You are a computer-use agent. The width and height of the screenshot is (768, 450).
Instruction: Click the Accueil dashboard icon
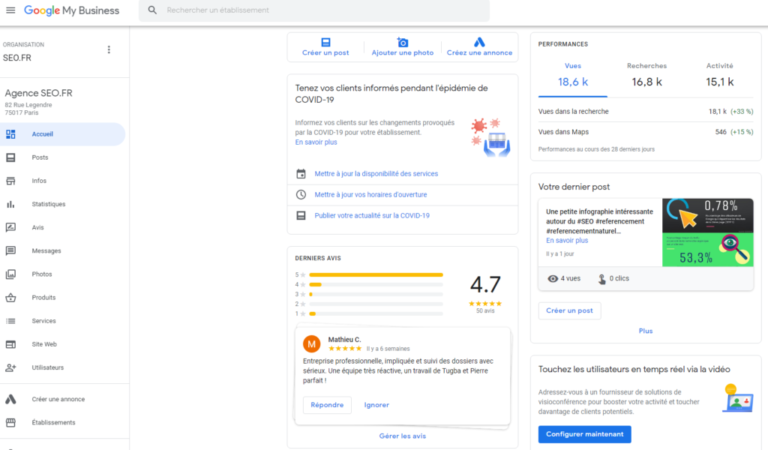click(10, 134)
